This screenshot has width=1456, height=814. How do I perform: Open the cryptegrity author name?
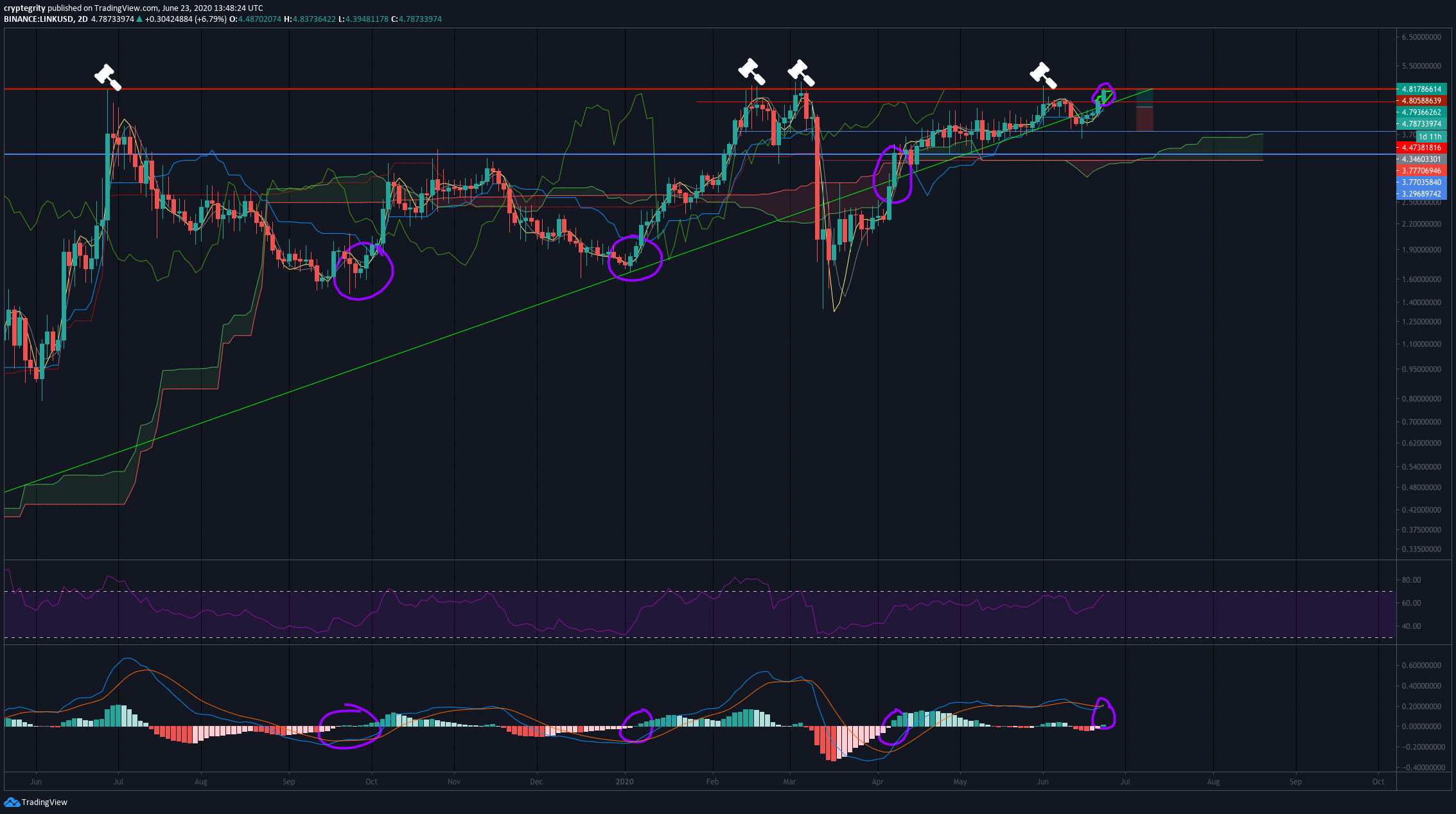[x=24, y=8]
